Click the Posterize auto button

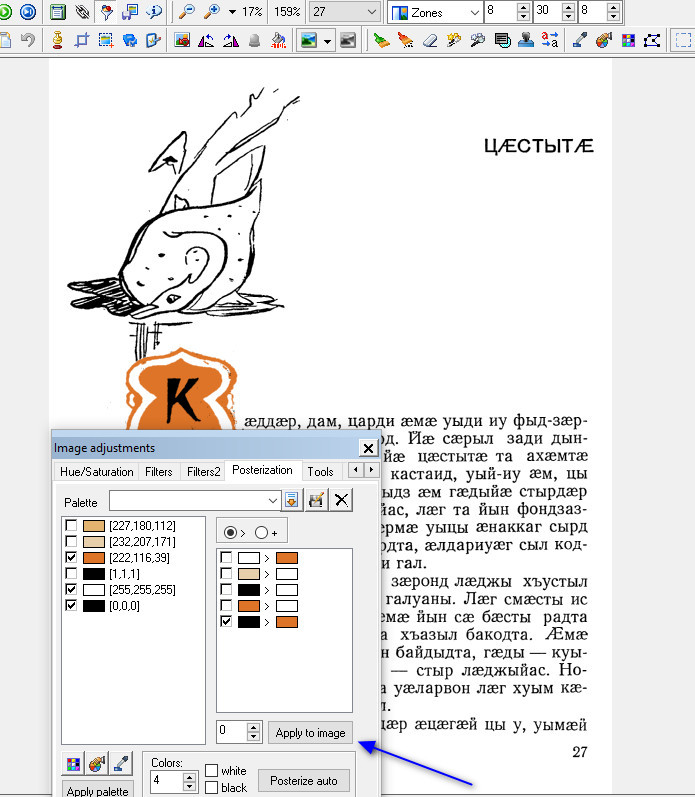coord(304,780)
